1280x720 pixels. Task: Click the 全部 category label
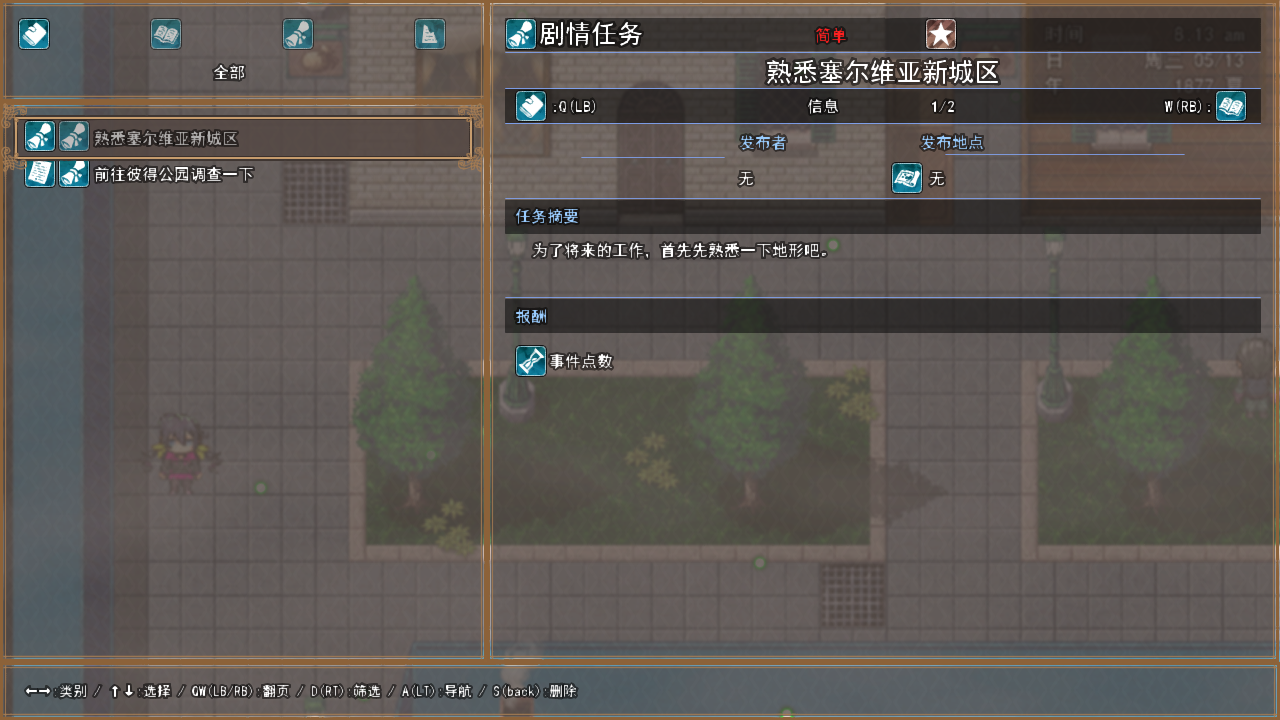229,73
